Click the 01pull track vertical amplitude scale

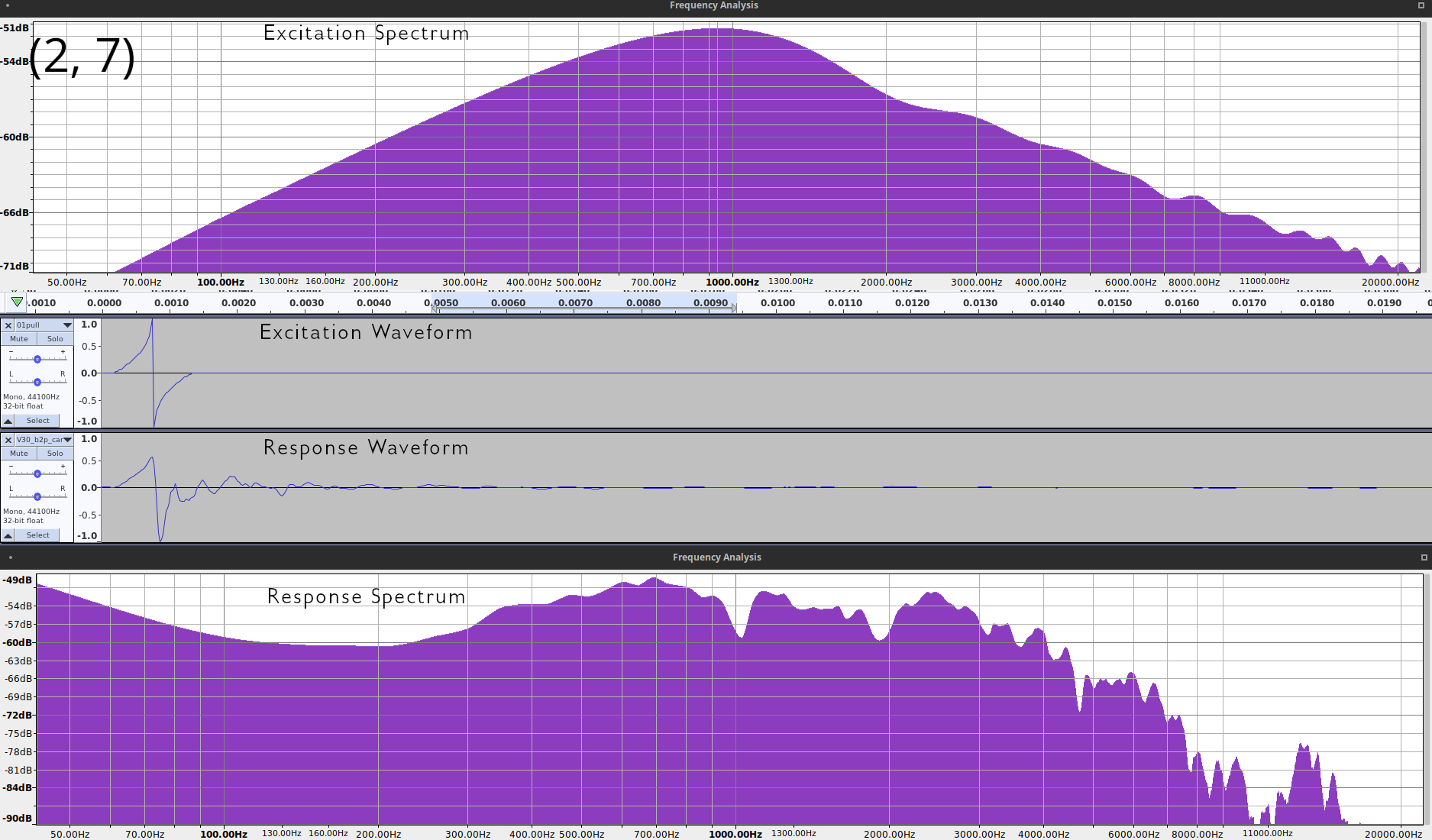[x=88, y=373]
